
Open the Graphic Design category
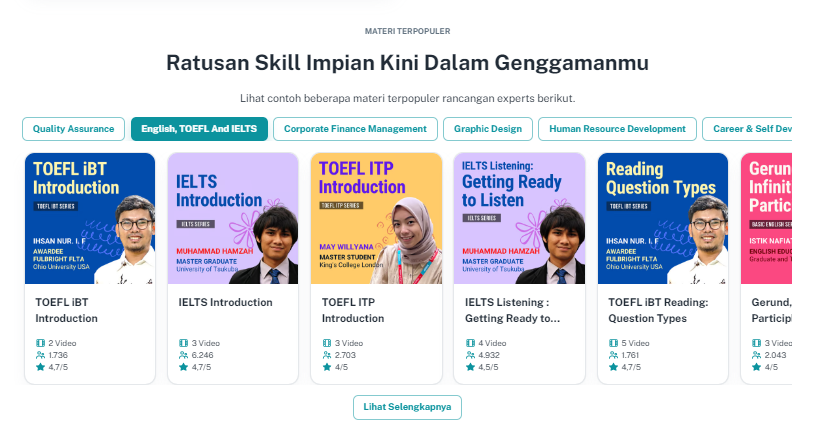point(488,129)
